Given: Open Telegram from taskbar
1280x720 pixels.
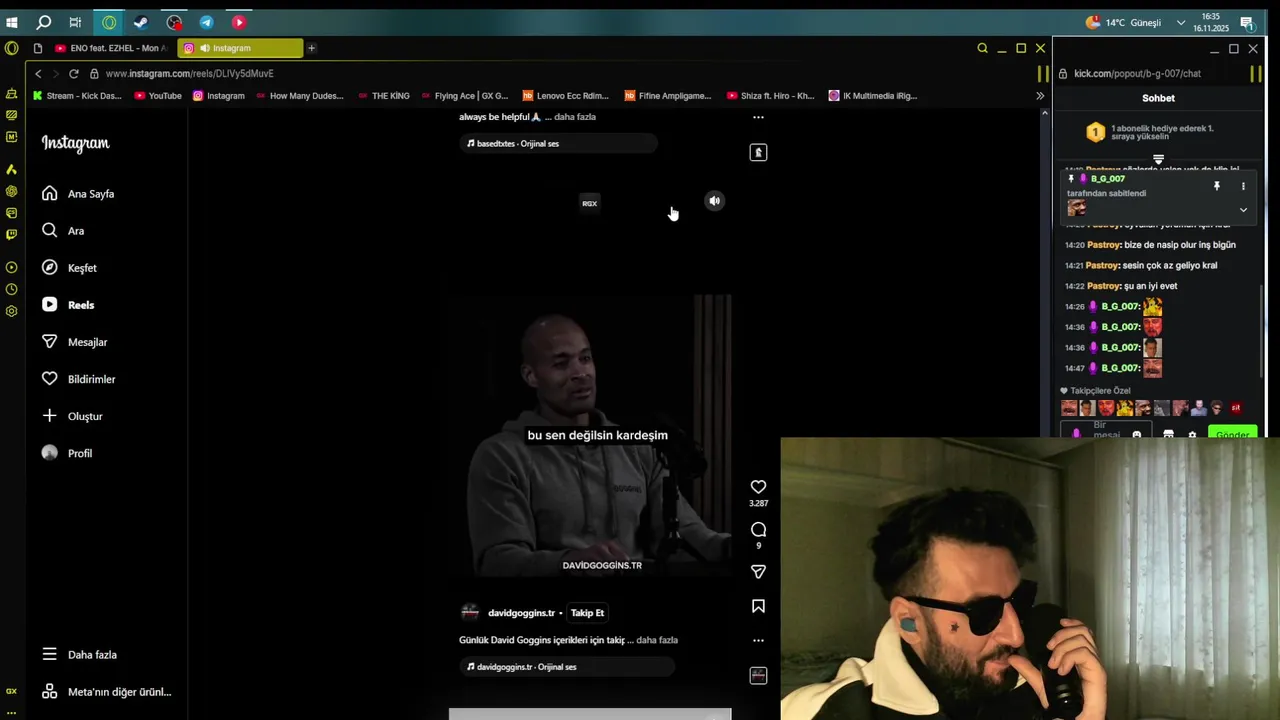Looking at the screenshot, I should [206, 22].
